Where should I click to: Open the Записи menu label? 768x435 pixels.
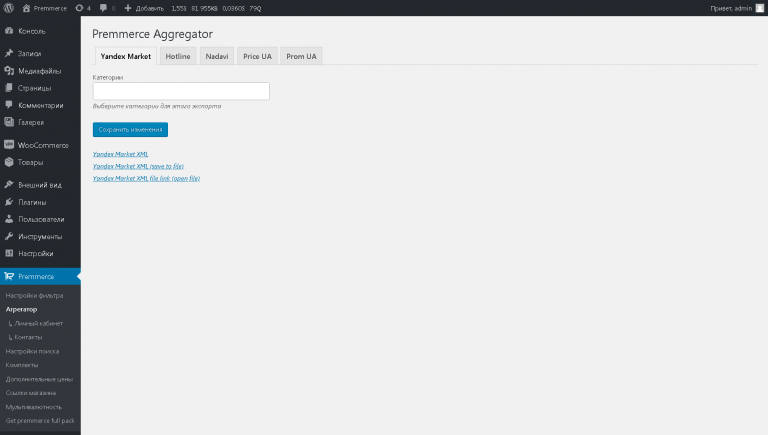[30, 53]
